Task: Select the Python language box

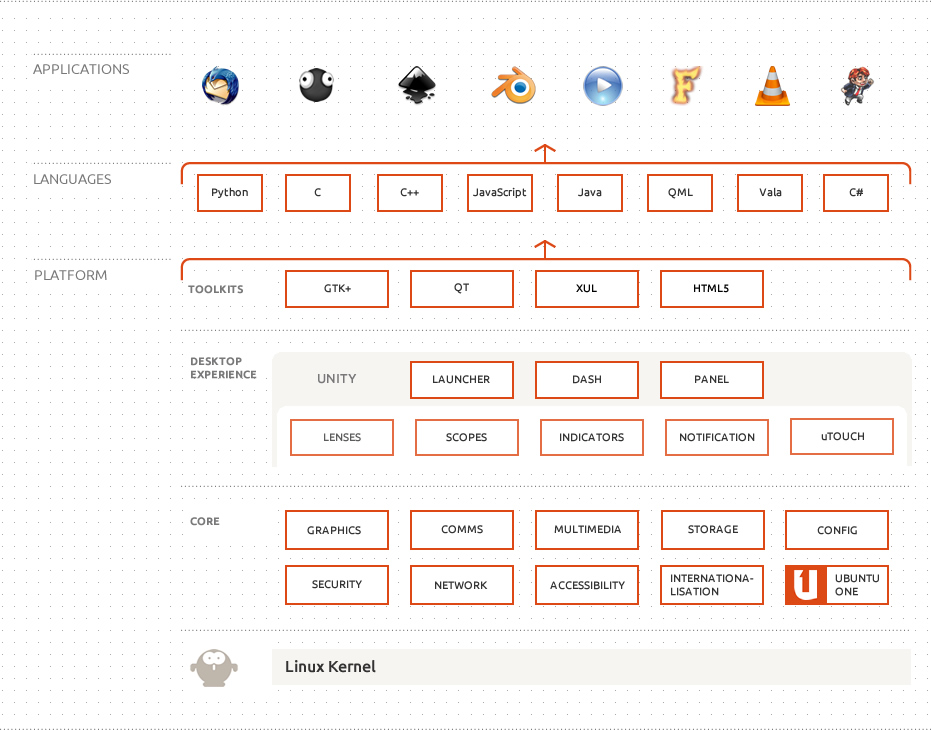Action: 230,193
